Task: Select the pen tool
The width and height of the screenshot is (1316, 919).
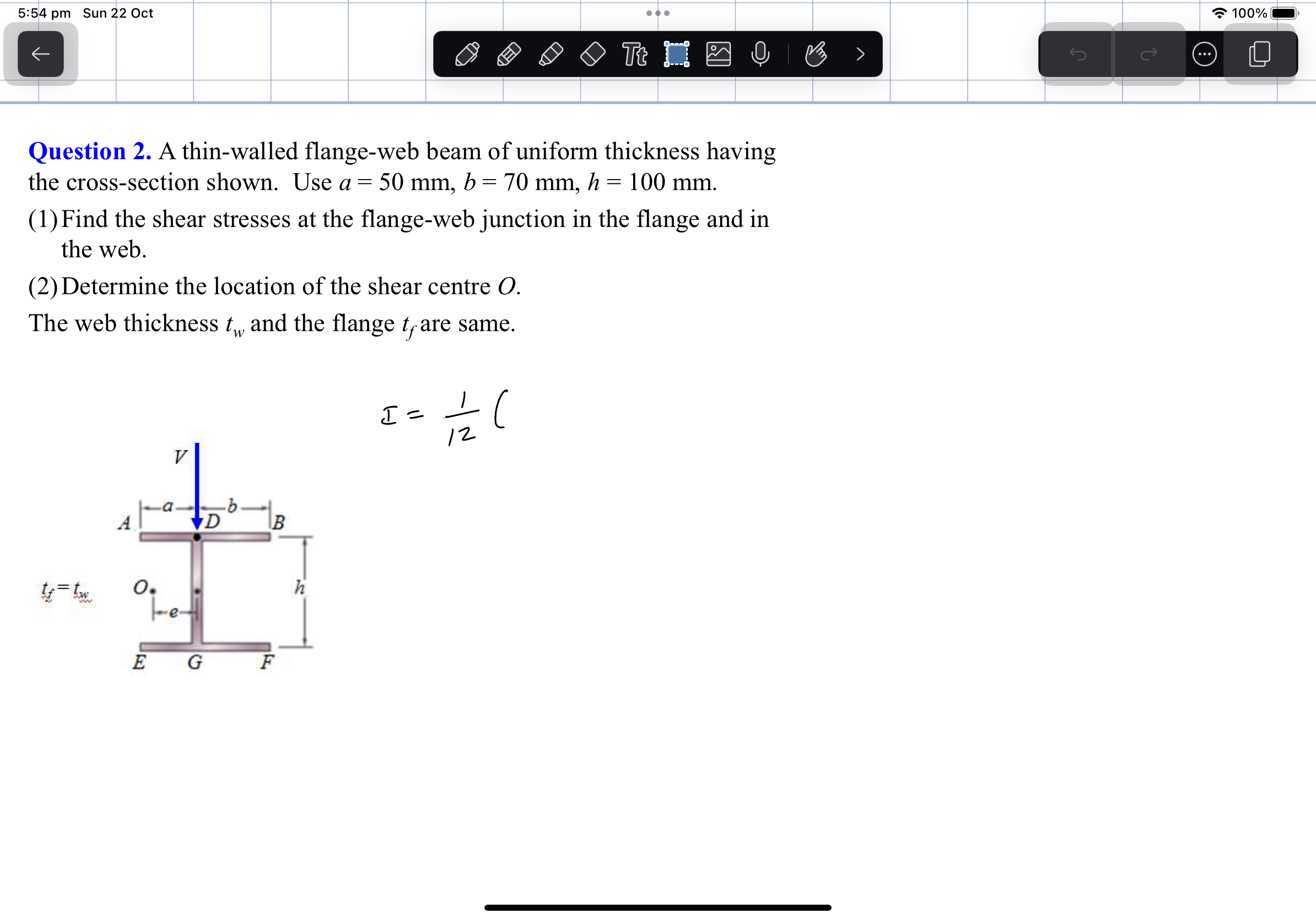Action: coord(467,56)
